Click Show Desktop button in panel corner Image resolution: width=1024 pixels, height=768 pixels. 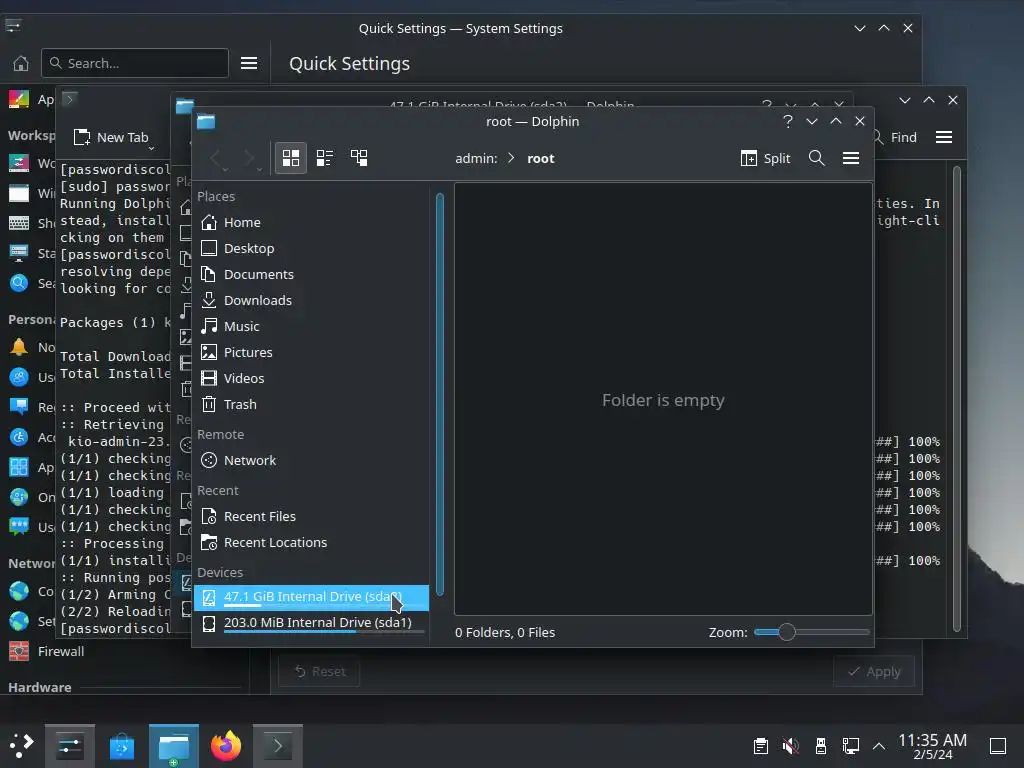click(x=998, y=745)
